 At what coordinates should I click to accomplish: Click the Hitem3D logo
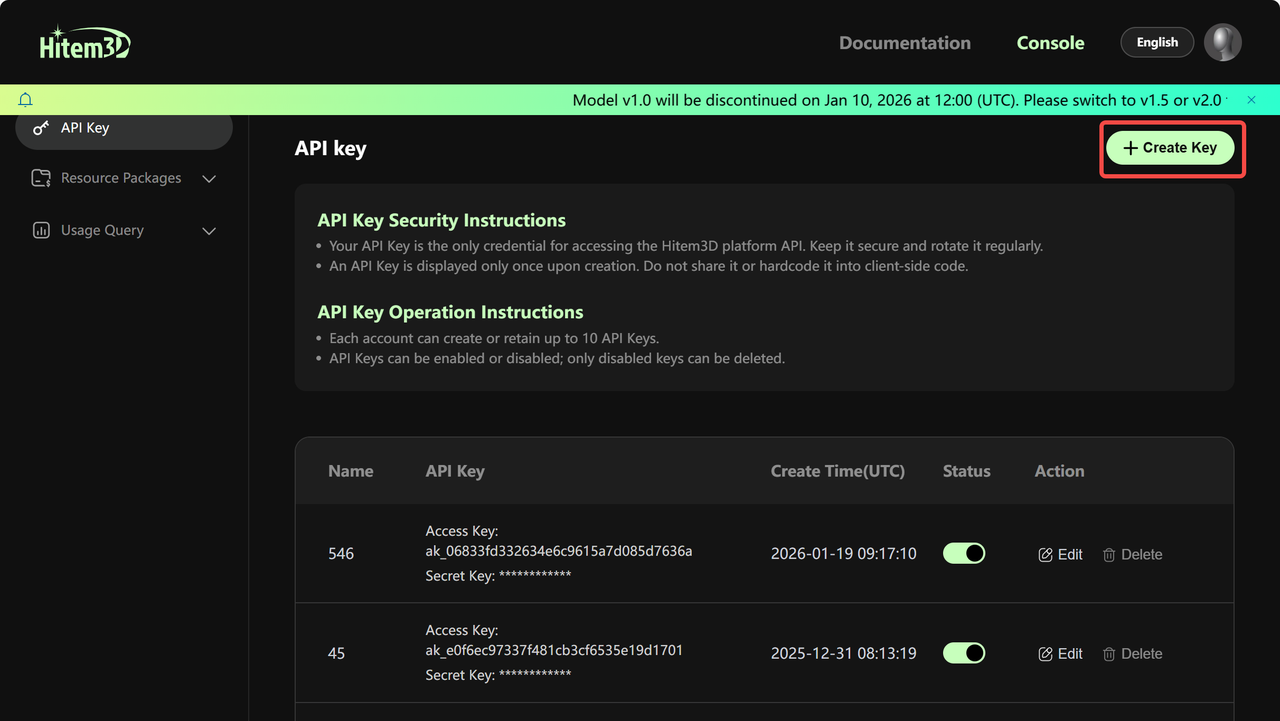(85, 44)
